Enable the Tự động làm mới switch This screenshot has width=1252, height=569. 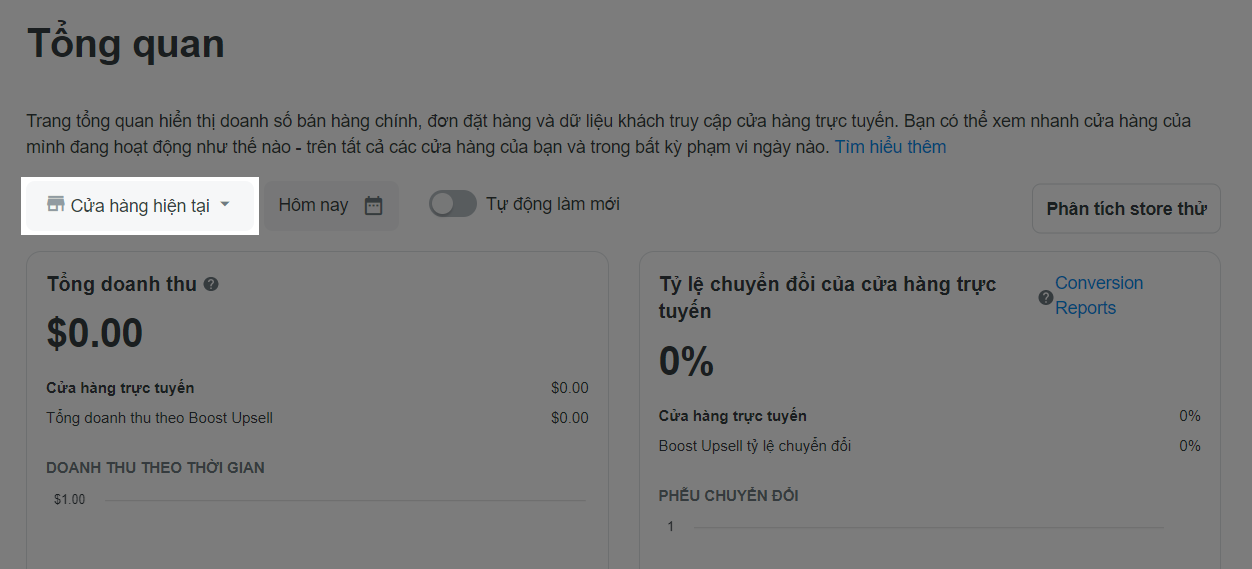(x=453, y=204)
